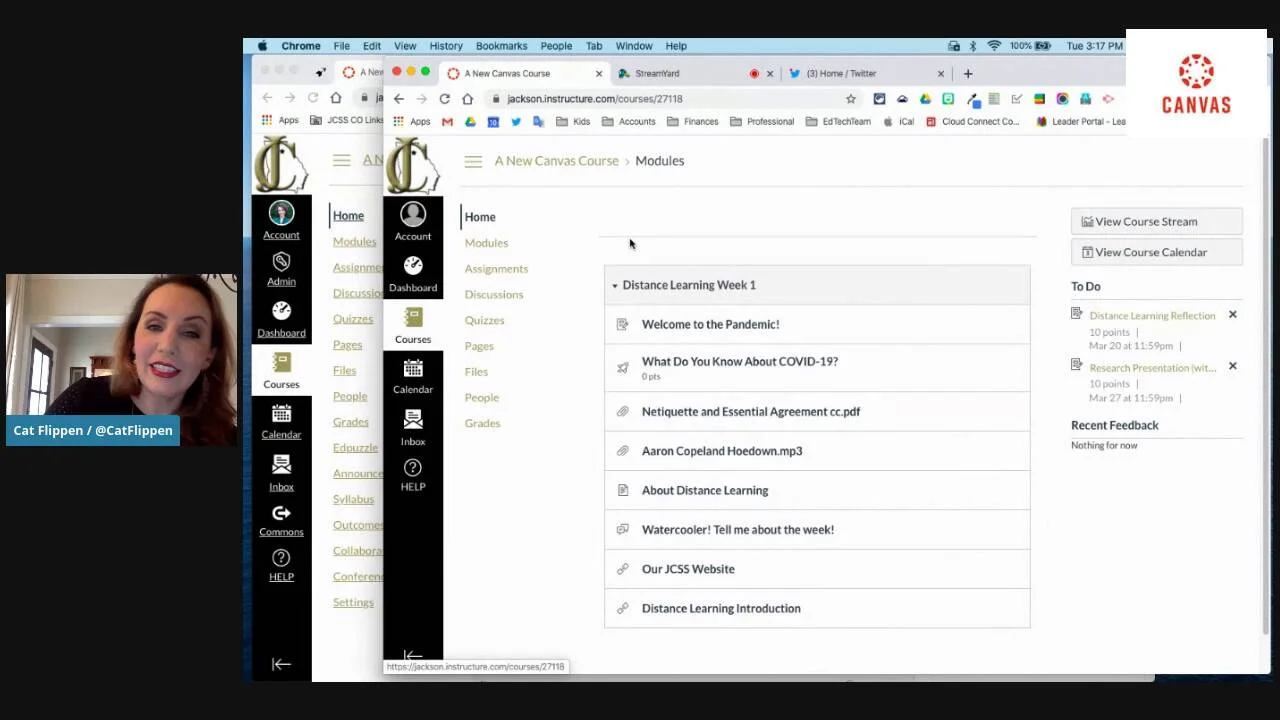1280x720 pixels.
Task: Open Dashboard in the front Canvas window sidebar
Action: point(412,273)
